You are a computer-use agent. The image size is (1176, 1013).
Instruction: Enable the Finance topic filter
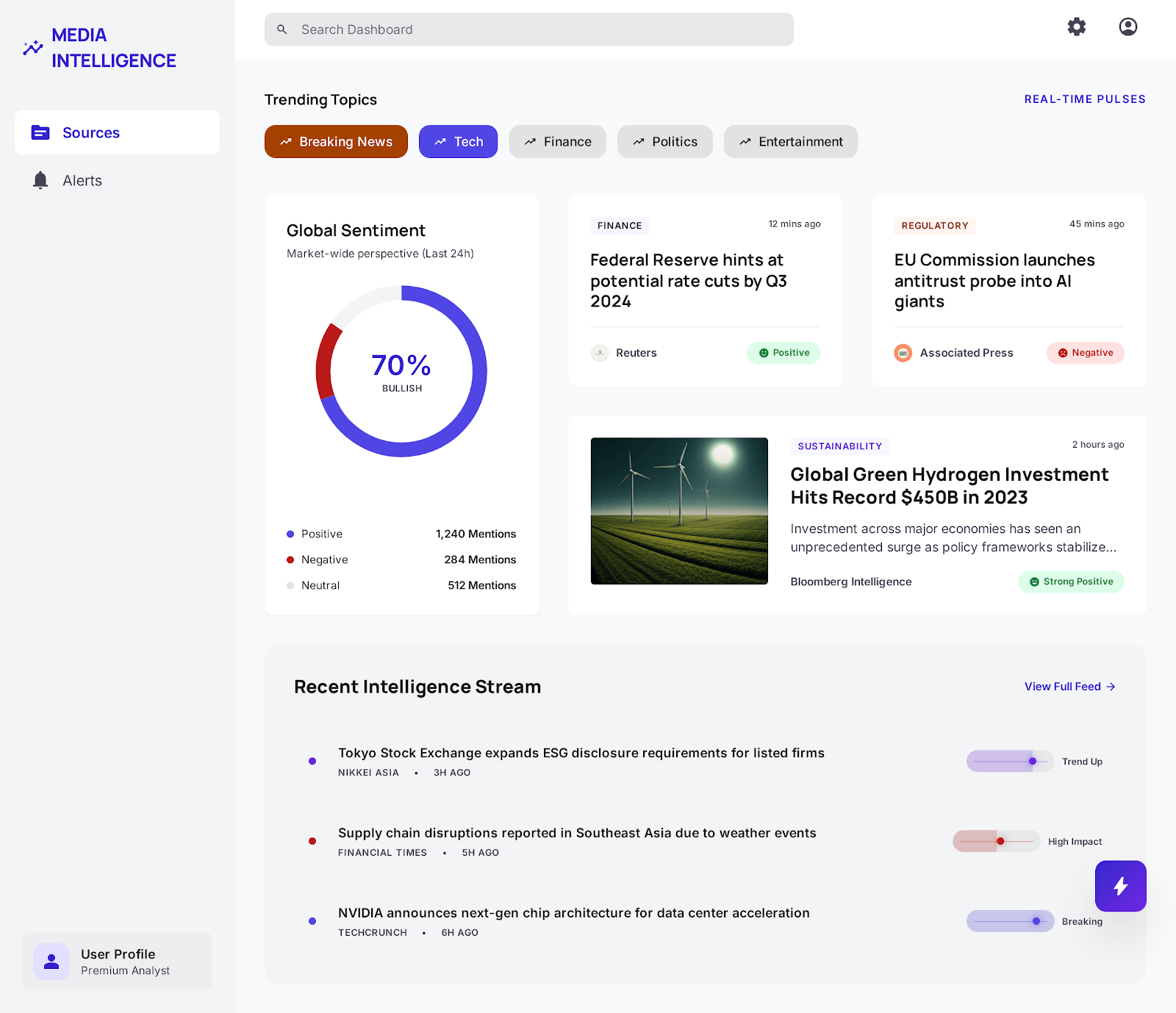pyautogui.click(x=557, y=142)
